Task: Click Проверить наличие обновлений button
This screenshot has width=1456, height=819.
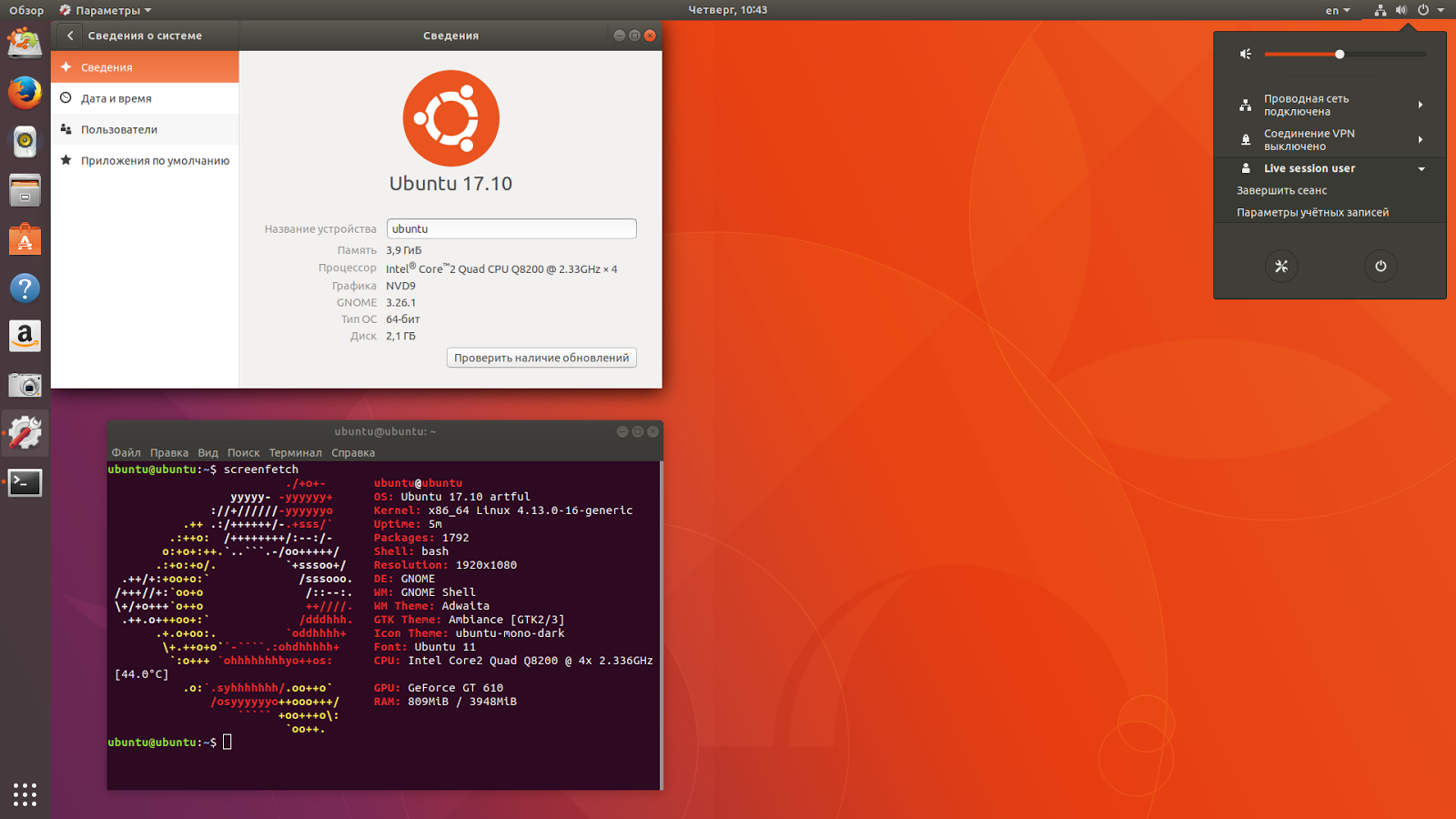Action: [541, 357]
